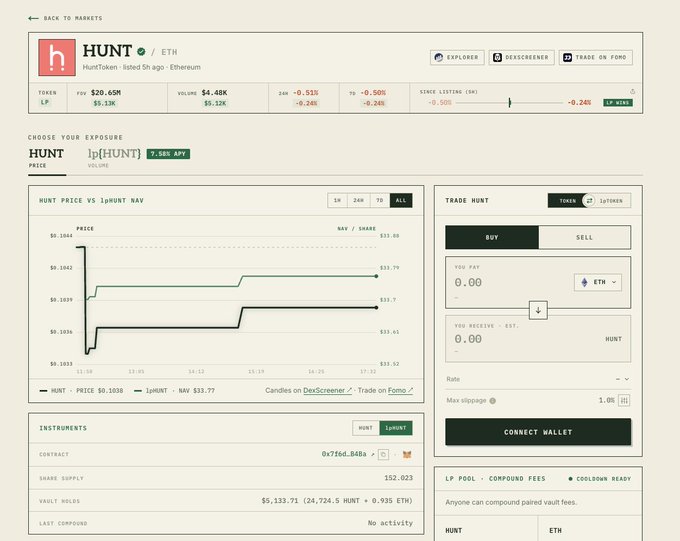Click the LP WINS badge

coord(618,103)
